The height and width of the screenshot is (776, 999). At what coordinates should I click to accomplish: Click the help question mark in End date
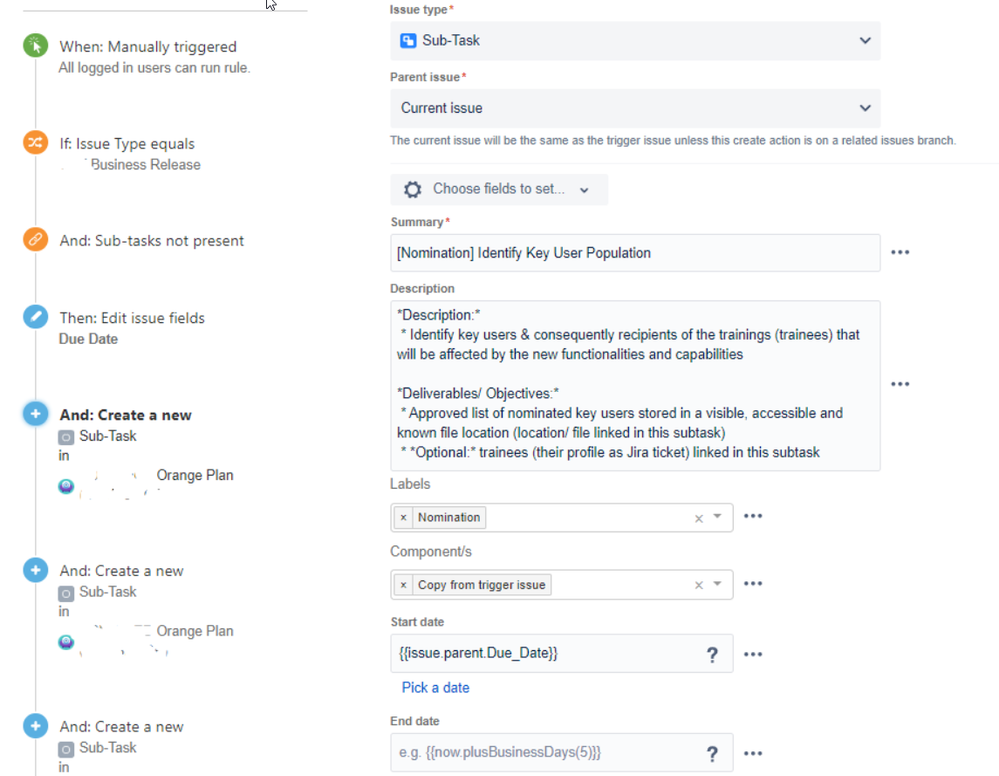coord(712,754)
